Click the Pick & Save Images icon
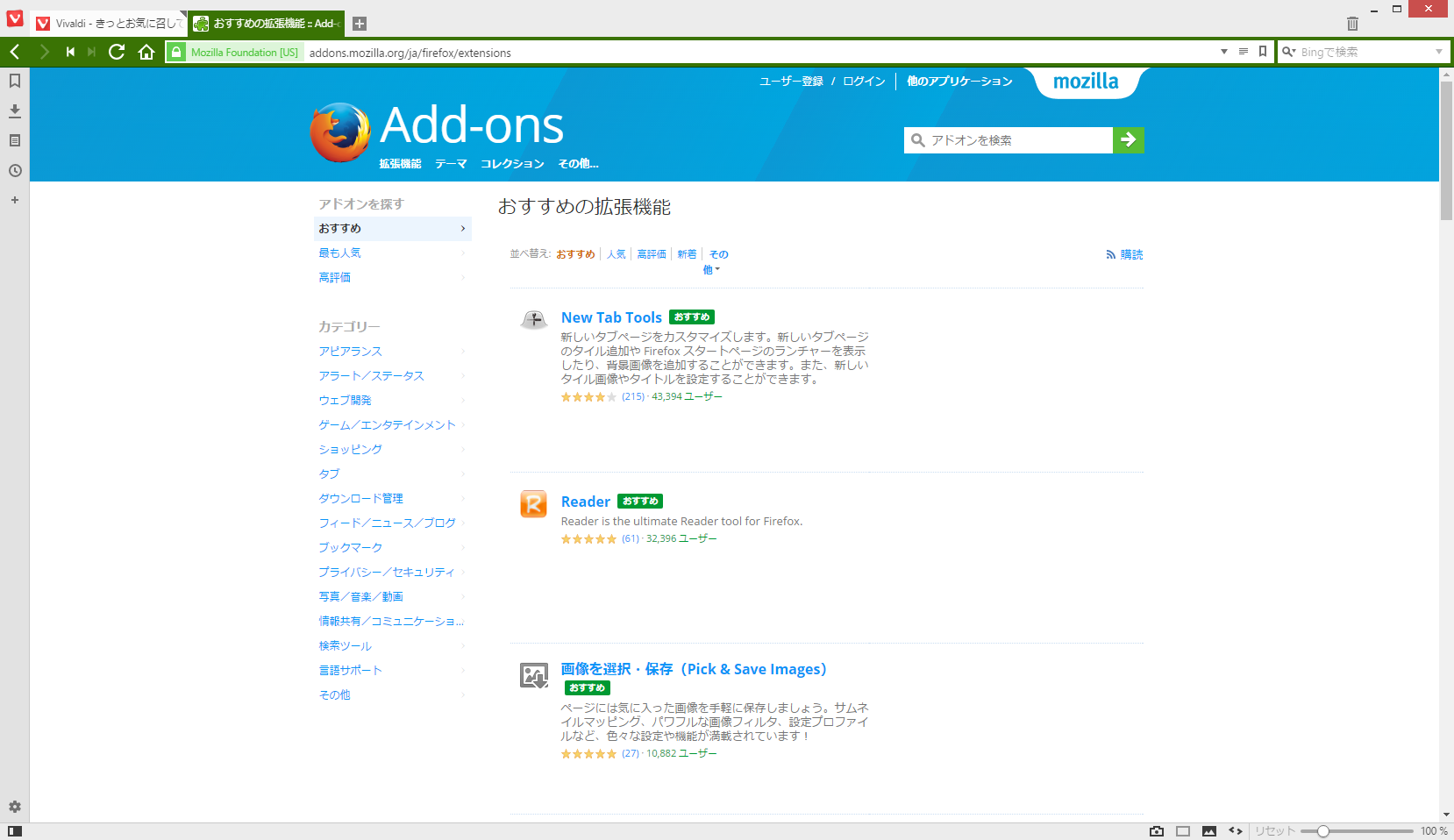Image resolution: width=1454 pixels, height=840 pixels. click(x=533, y=675)
